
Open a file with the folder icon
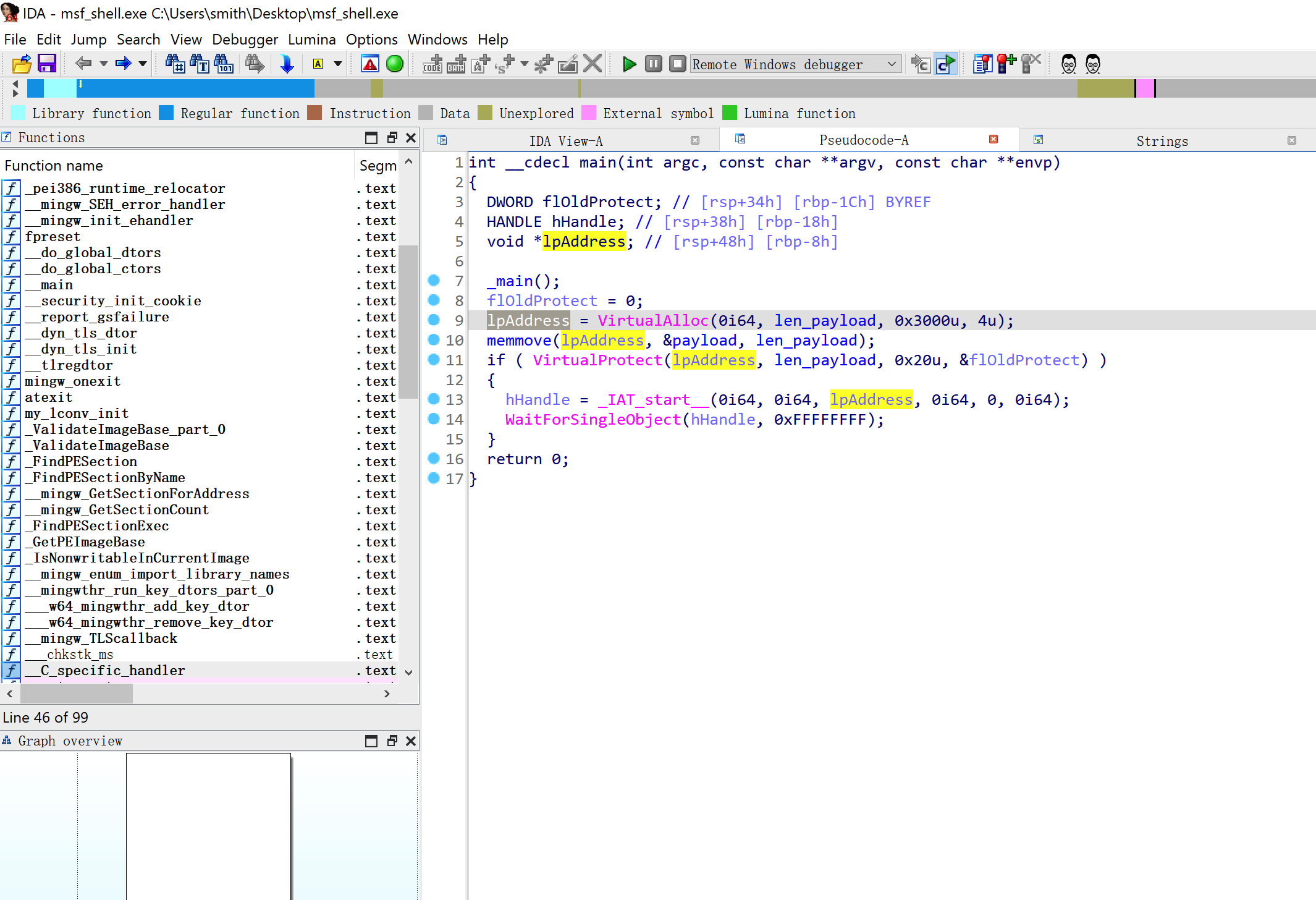click(x=22, y=64)
